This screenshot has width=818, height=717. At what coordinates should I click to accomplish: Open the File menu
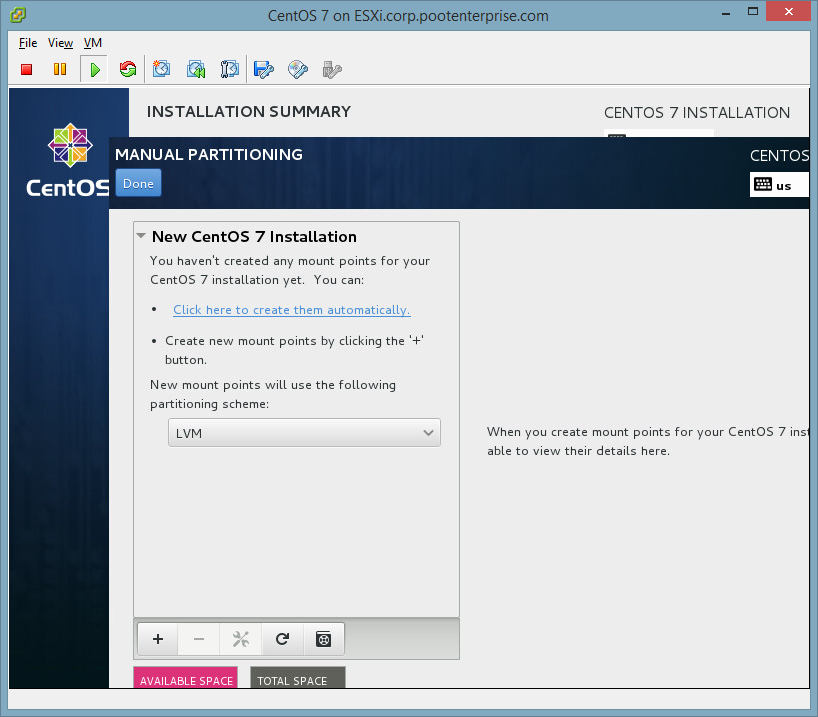[x=28, y=43]
